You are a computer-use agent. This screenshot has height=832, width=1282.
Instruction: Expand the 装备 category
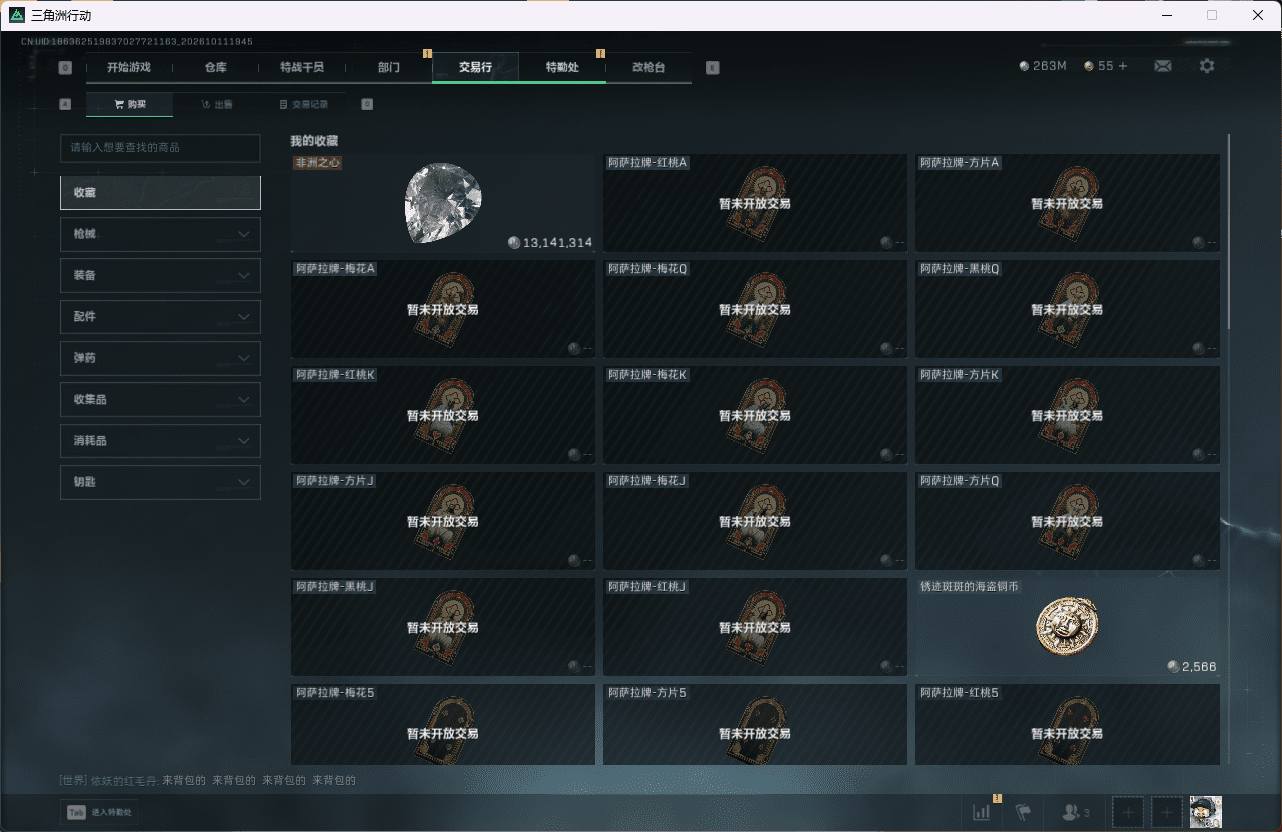160,275
